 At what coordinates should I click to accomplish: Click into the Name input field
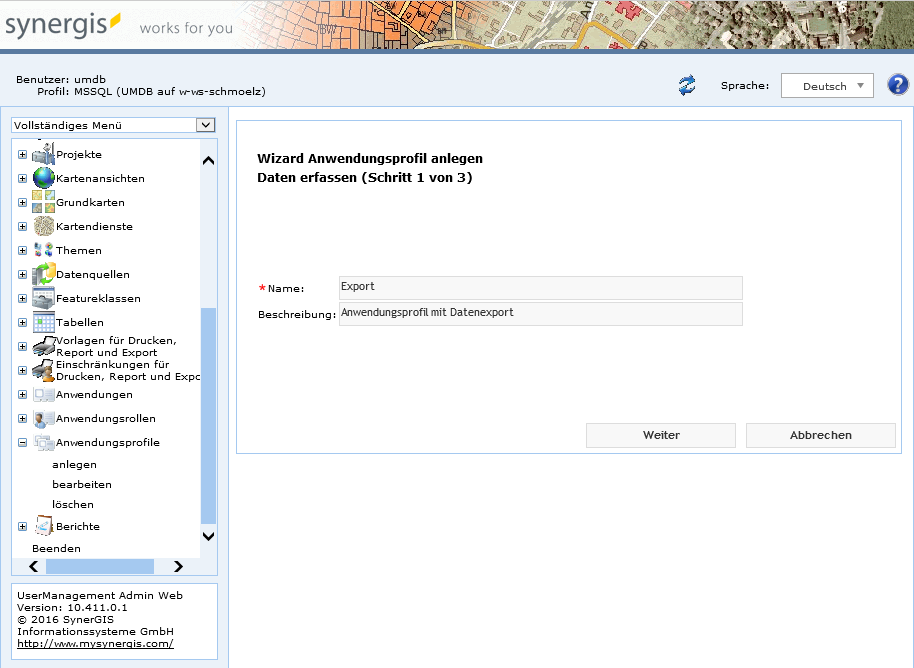[540, 287]
